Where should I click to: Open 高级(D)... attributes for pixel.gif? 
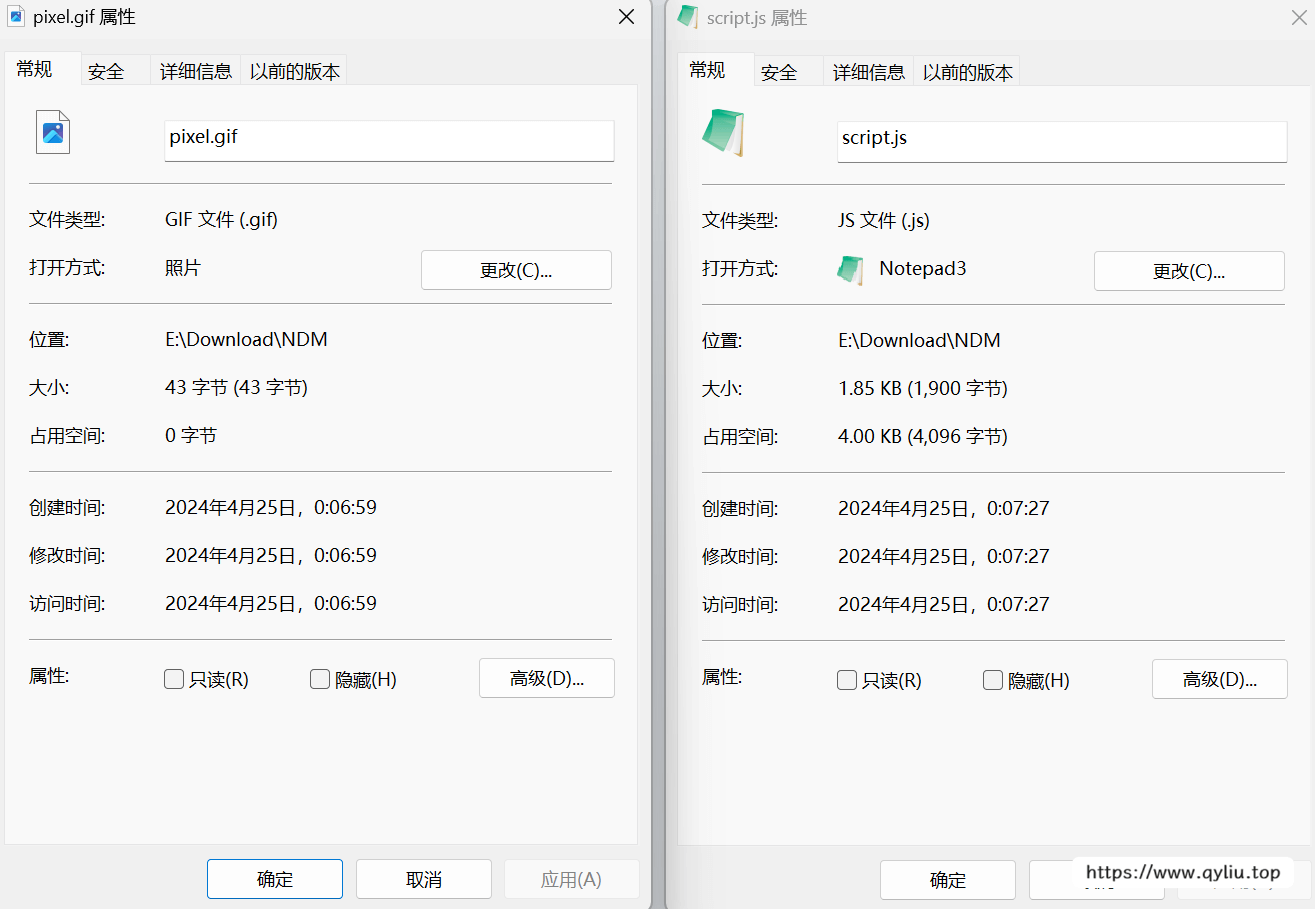point(547,678)
